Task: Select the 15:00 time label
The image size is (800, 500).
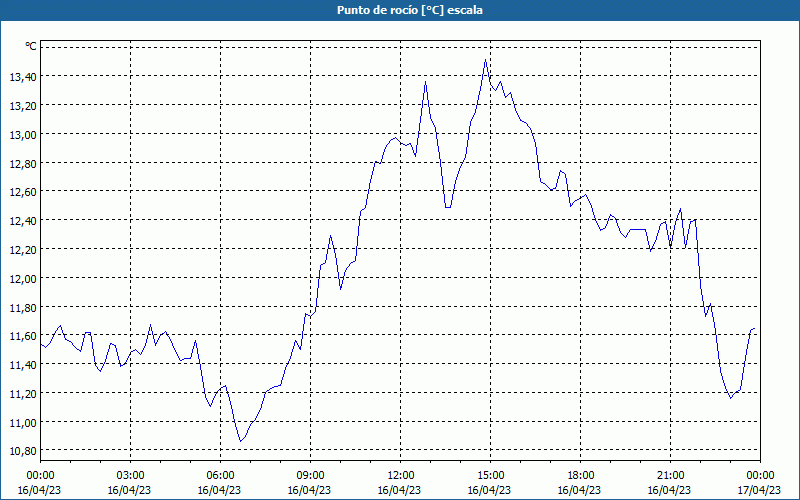Action: (490, 476)
